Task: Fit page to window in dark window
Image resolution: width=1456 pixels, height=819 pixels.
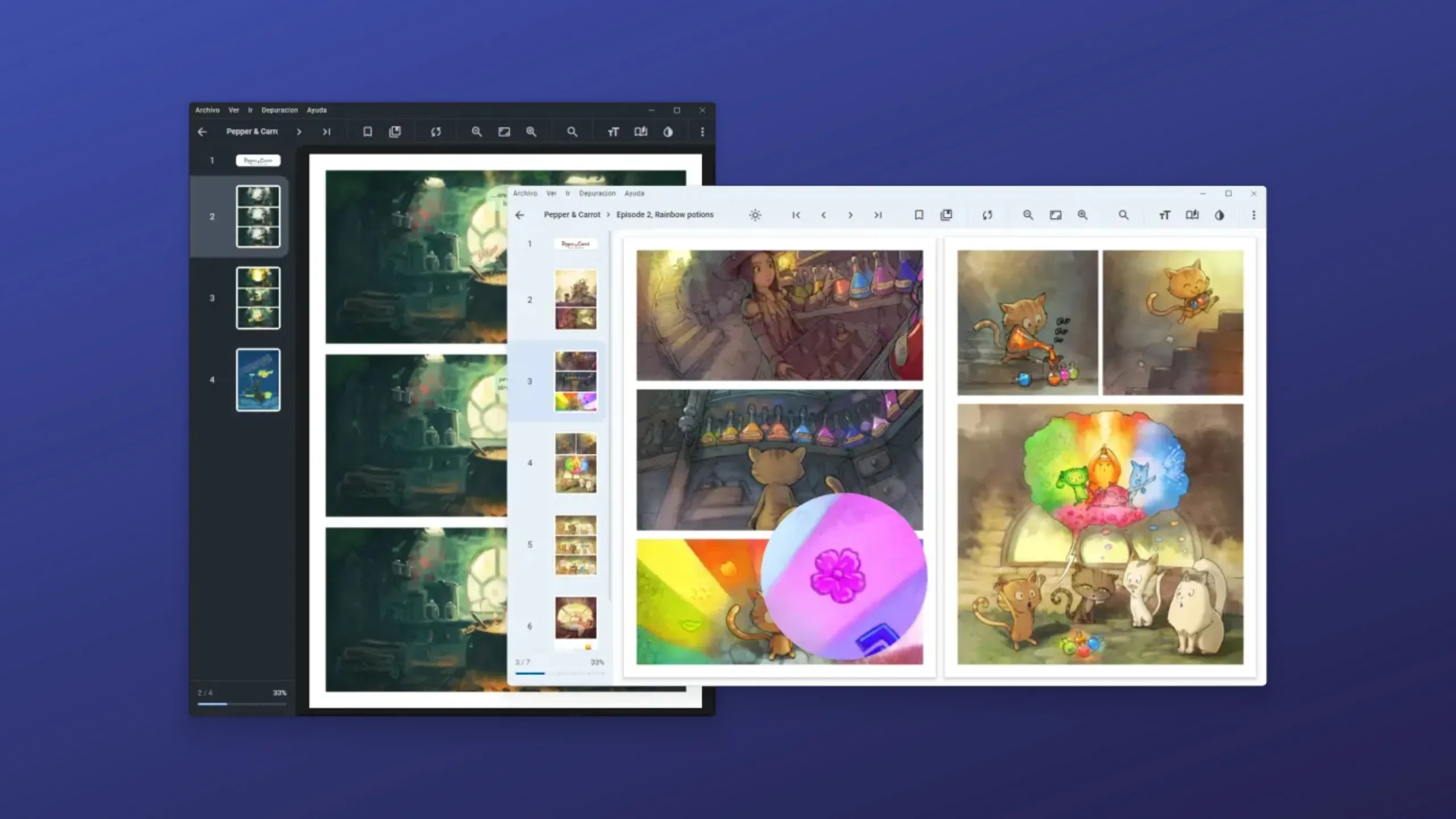Action: coord(504,132)
